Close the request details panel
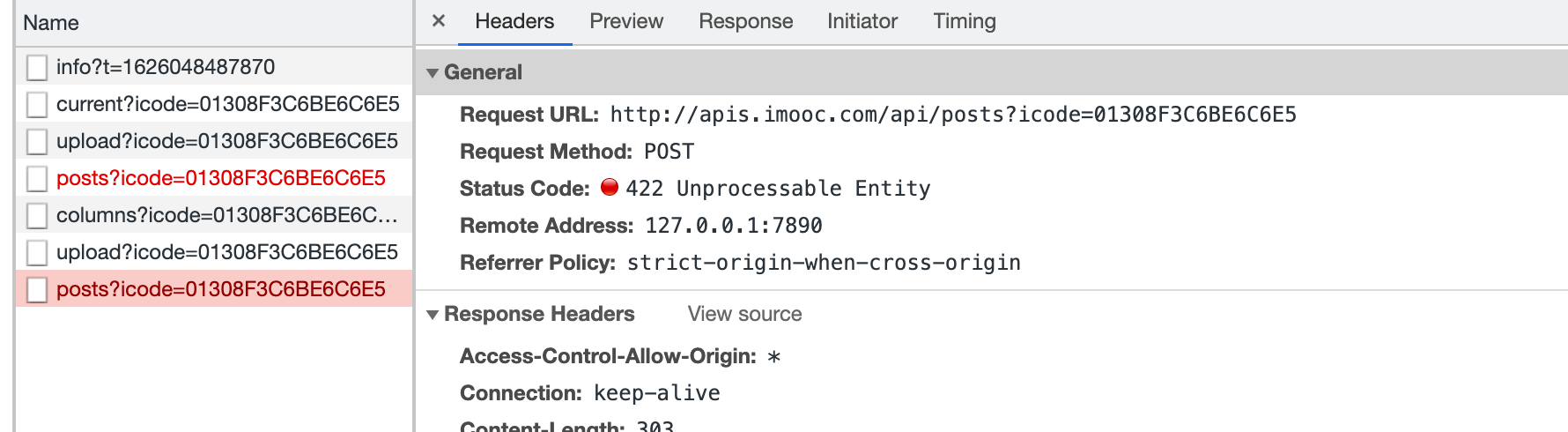Screen dimensions: 1568x432 (439, 21)
